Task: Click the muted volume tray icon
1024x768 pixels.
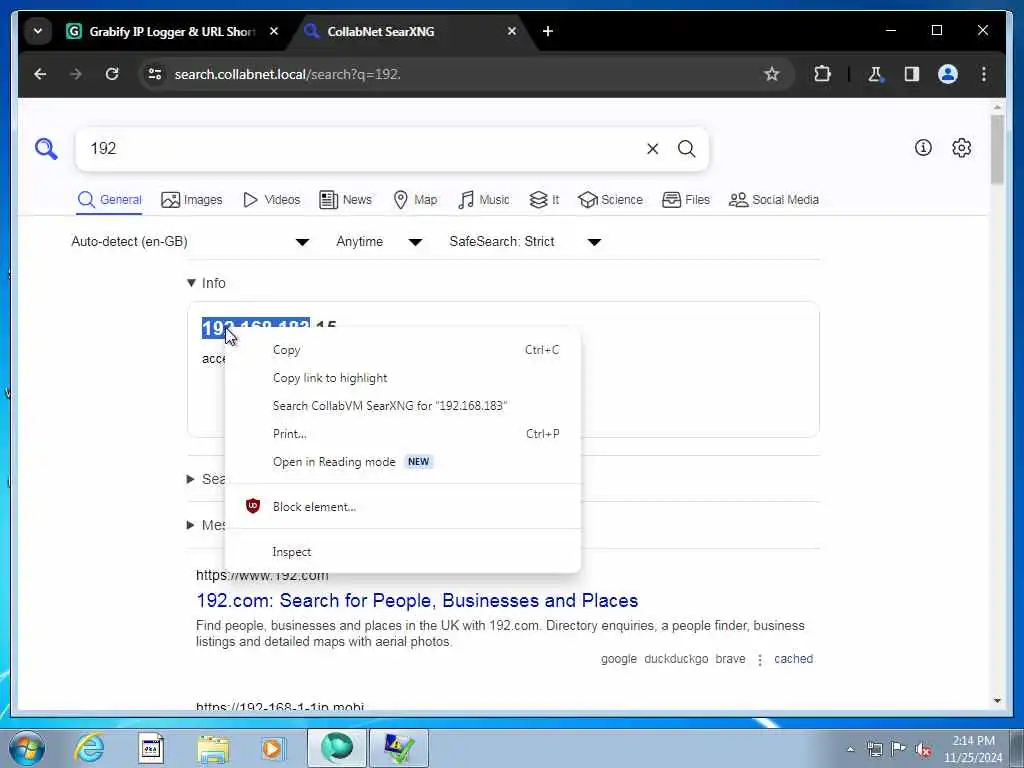Action: point(923,749)
